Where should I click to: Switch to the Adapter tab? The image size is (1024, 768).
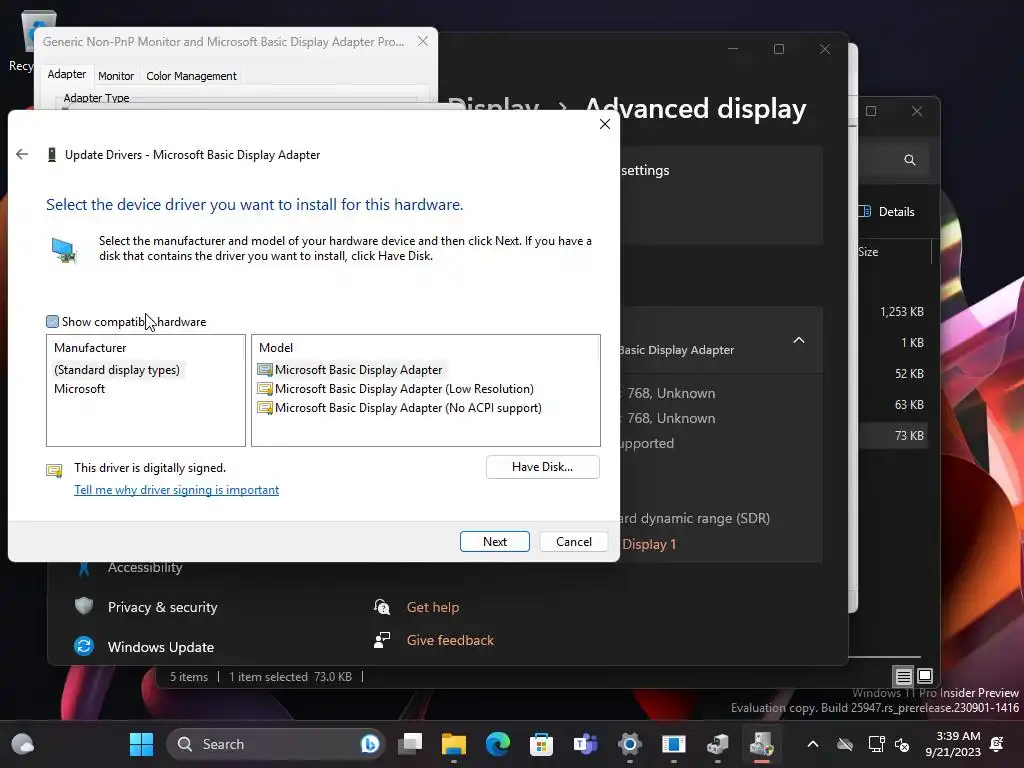tap(66, 74)
